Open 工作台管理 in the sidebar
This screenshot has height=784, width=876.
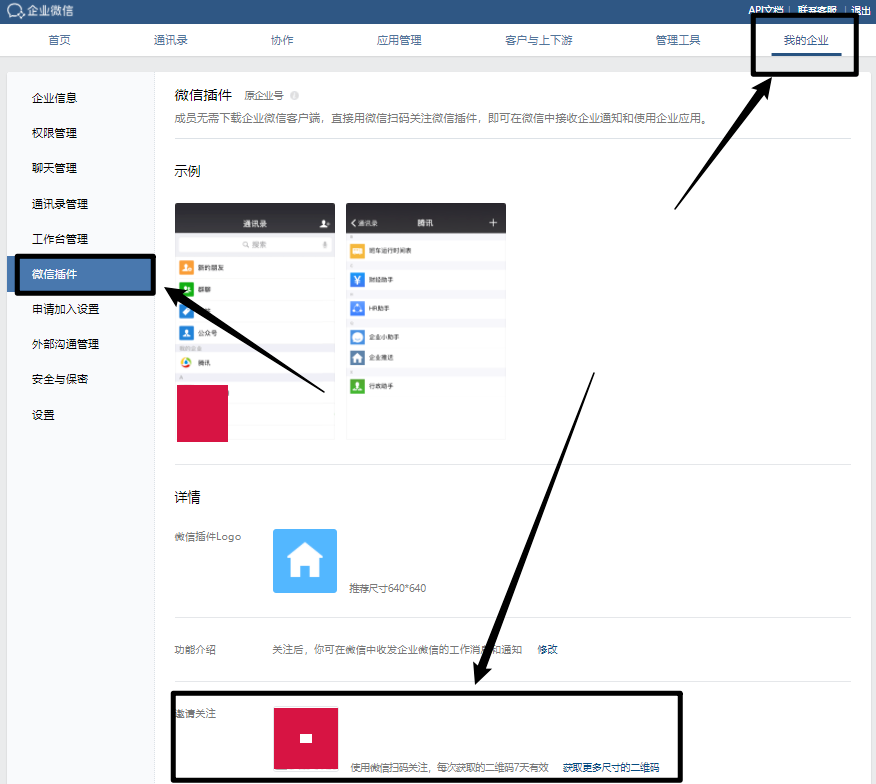[x=60, y=239]
